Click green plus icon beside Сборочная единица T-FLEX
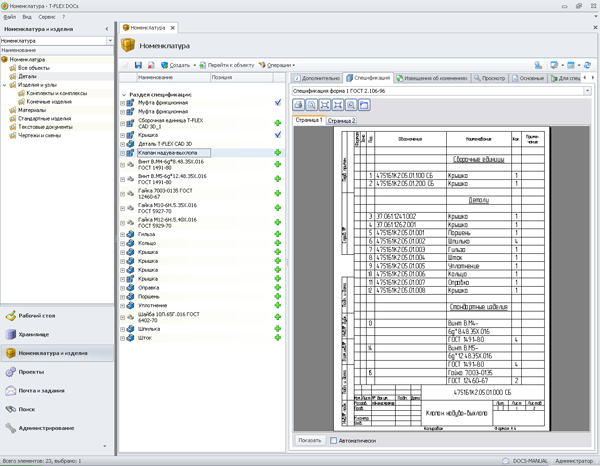Screen dimensions: 600x466 click(278, 123)
